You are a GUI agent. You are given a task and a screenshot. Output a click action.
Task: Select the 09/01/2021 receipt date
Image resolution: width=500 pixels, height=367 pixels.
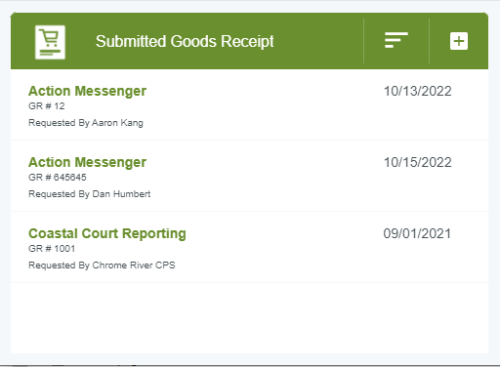pyautogui.click(x=417, y=234)
